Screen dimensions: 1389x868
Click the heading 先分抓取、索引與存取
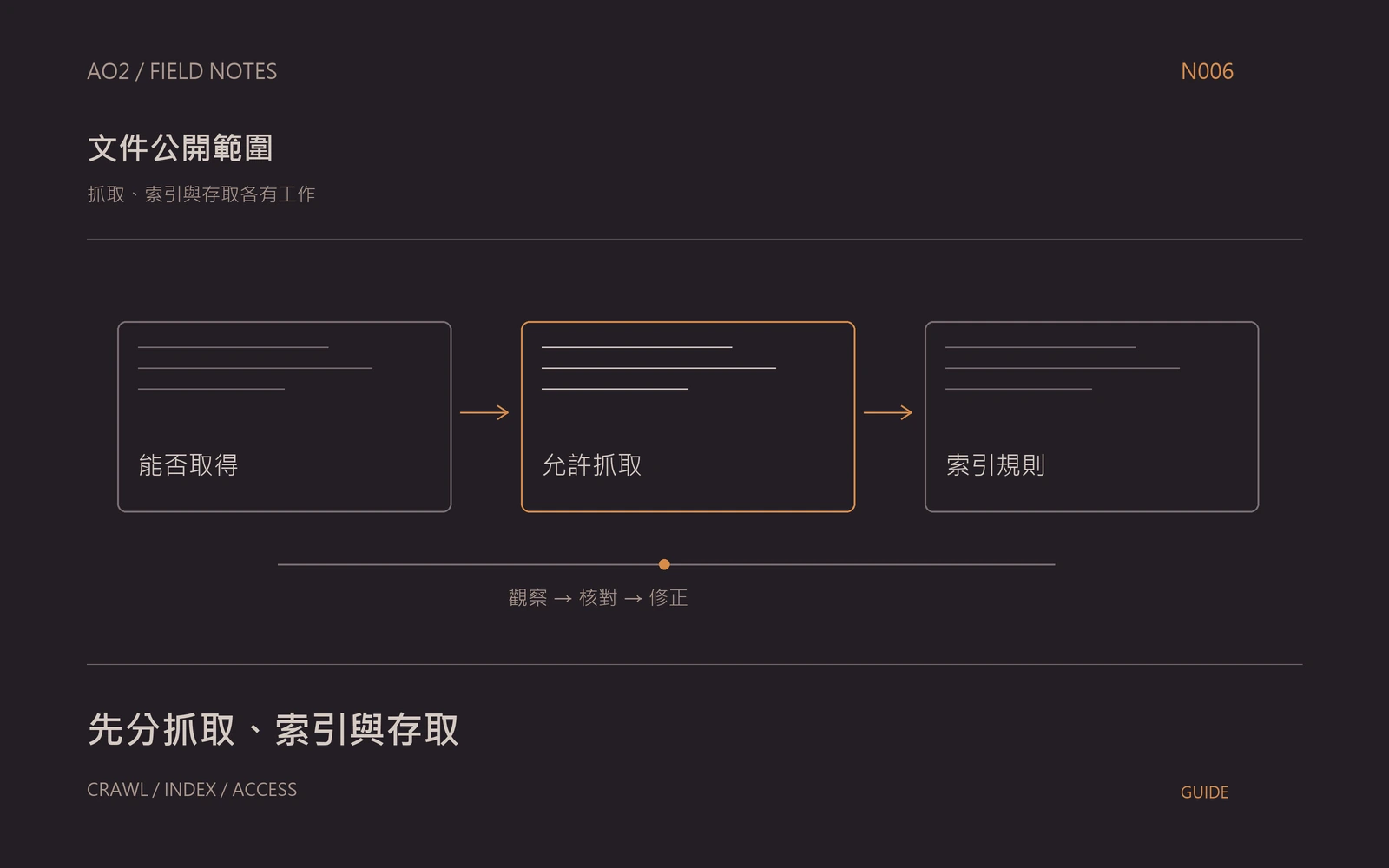273,729
